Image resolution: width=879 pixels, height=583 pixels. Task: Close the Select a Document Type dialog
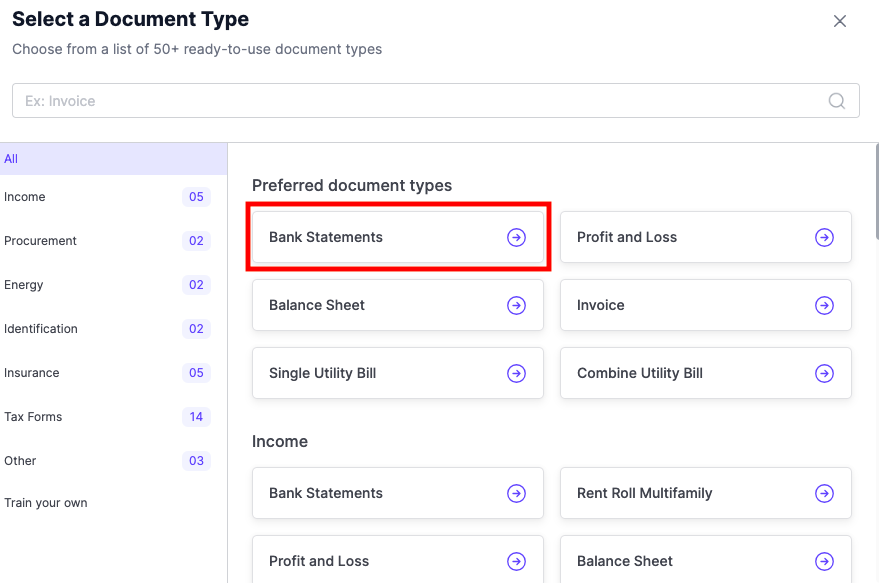tap(840, 21)
